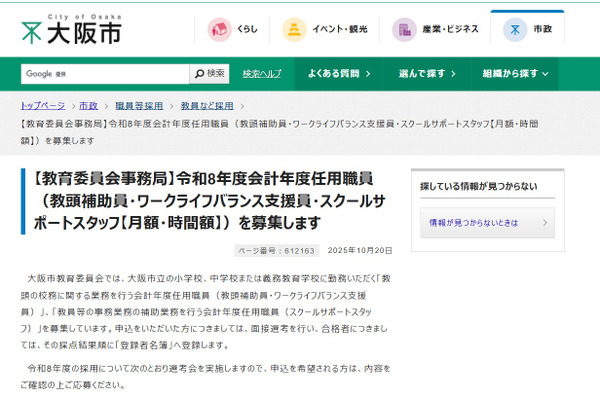
Task: Click the magnifier icon in the 検索 button
Action: click(199, 74)
